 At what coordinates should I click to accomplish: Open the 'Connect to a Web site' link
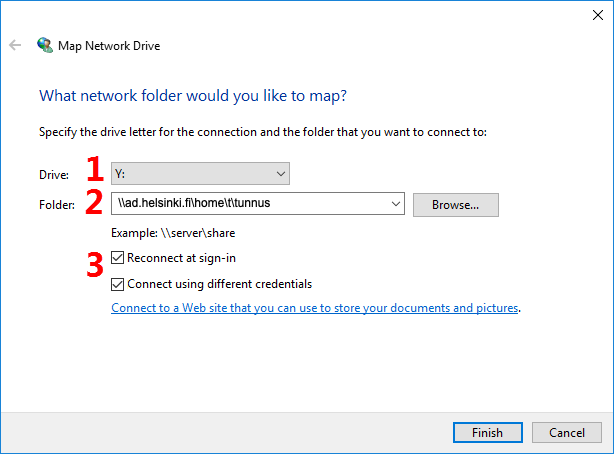(315, 308)
